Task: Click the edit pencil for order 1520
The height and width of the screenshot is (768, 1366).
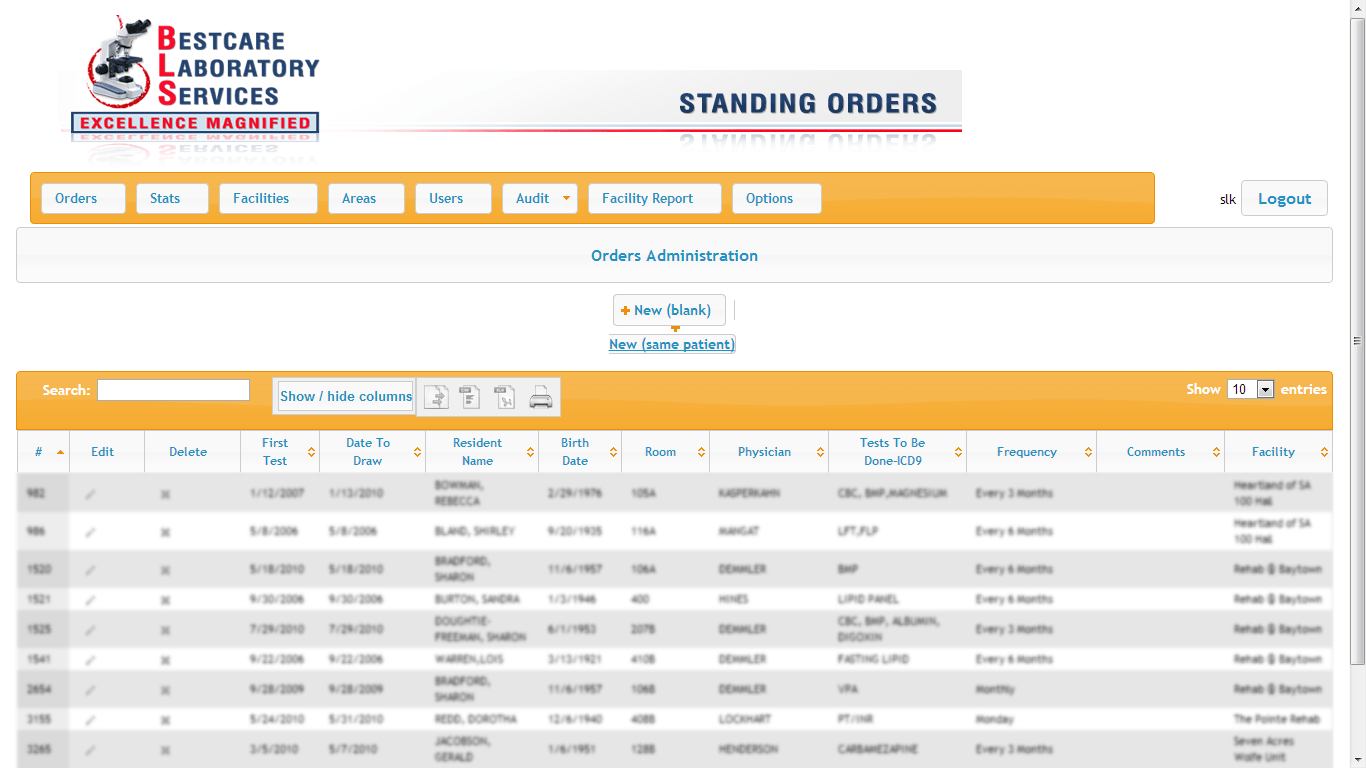Action: coord(91,570)
